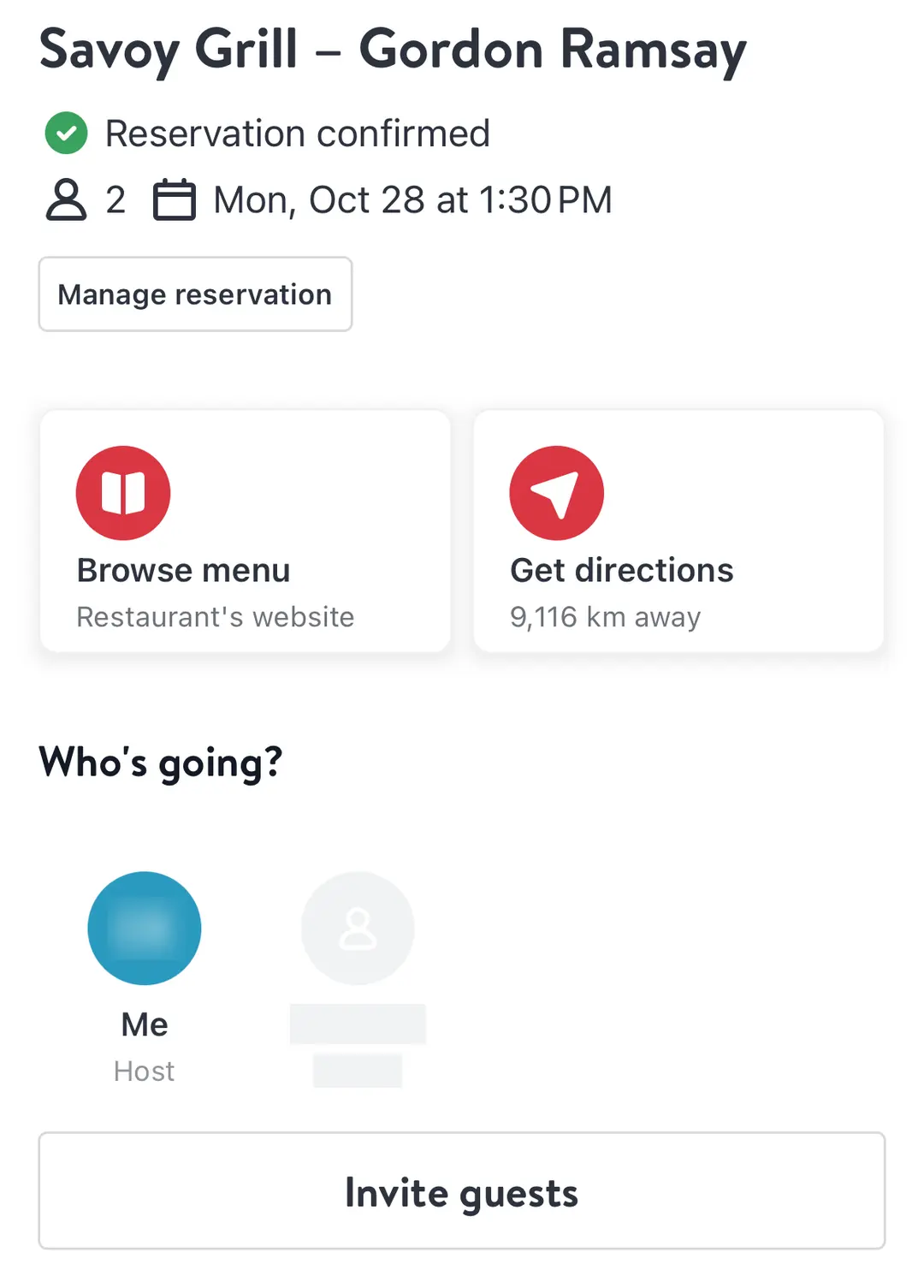Click the Mon, Oct 28 at 1:30 PM date
Viewport: 924px width, 1288px height.
tap(412, 200)
